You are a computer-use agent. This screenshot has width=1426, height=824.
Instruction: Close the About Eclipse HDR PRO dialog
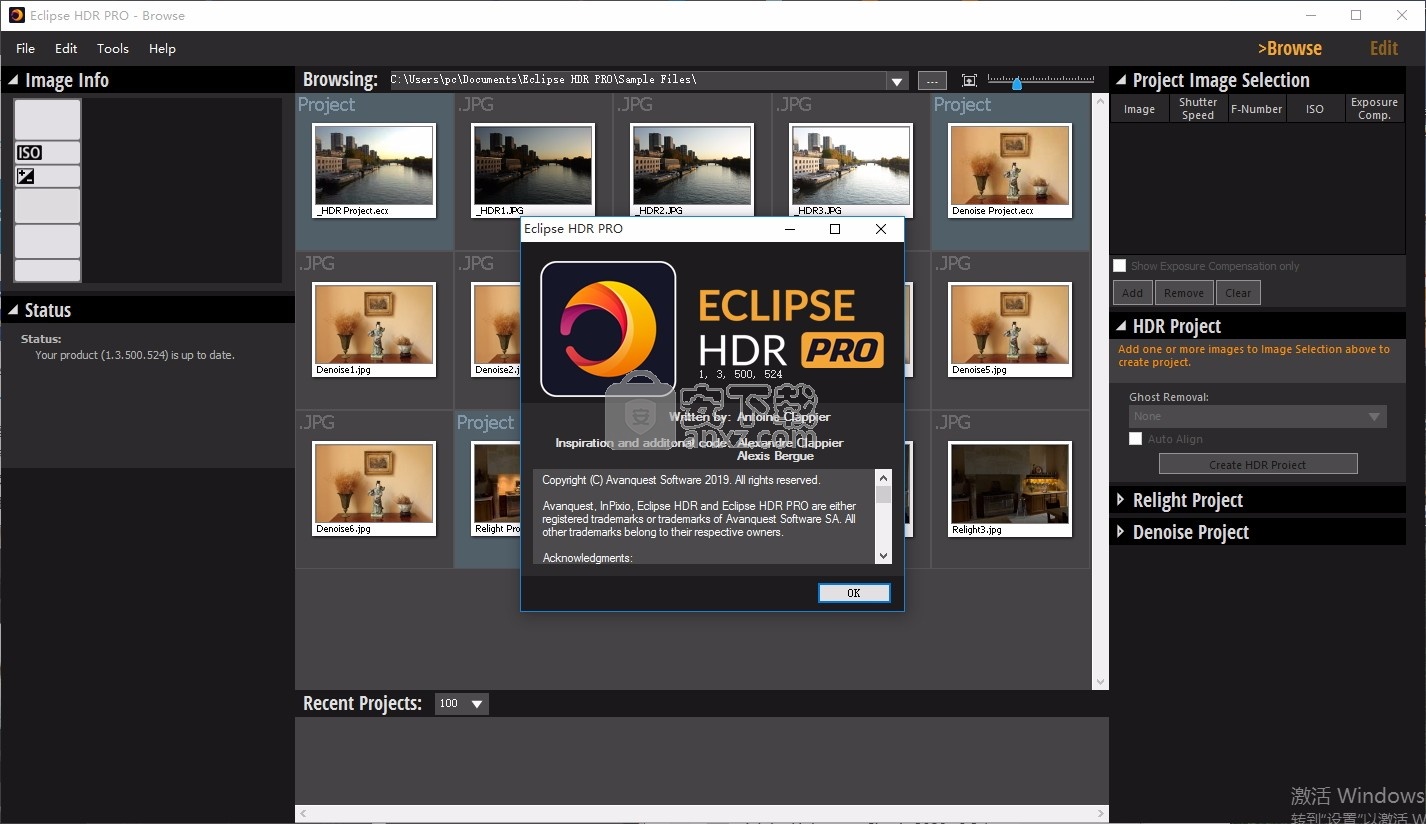pos(881,229)
